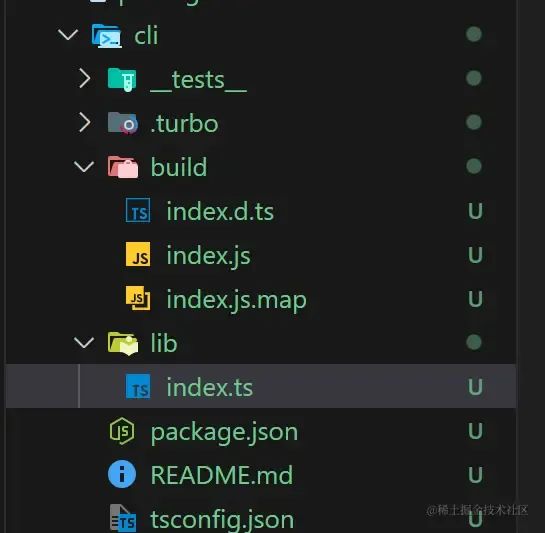Collapse the build folder chevron
This screenshot has width=545, height=533.
point(84,167)
